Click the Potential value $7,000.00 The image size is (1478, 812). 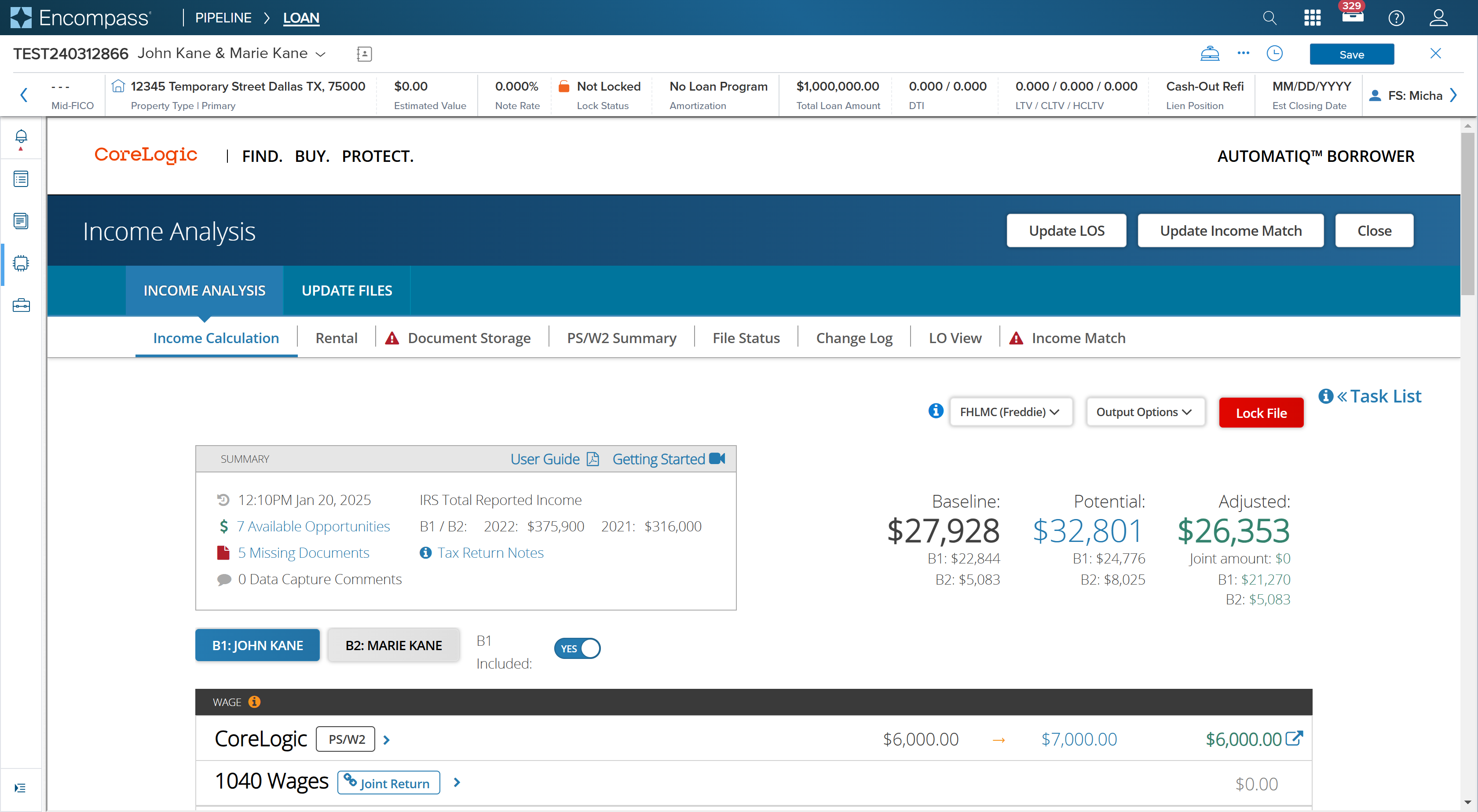pyautogui.click(x=1079, y=739)
